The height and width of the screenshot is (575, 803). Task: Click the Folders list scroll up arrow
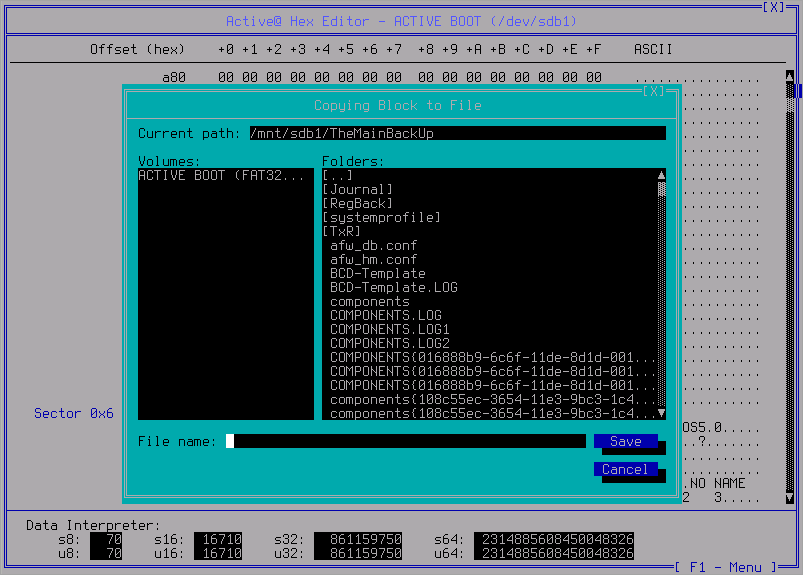click(662, 175)
